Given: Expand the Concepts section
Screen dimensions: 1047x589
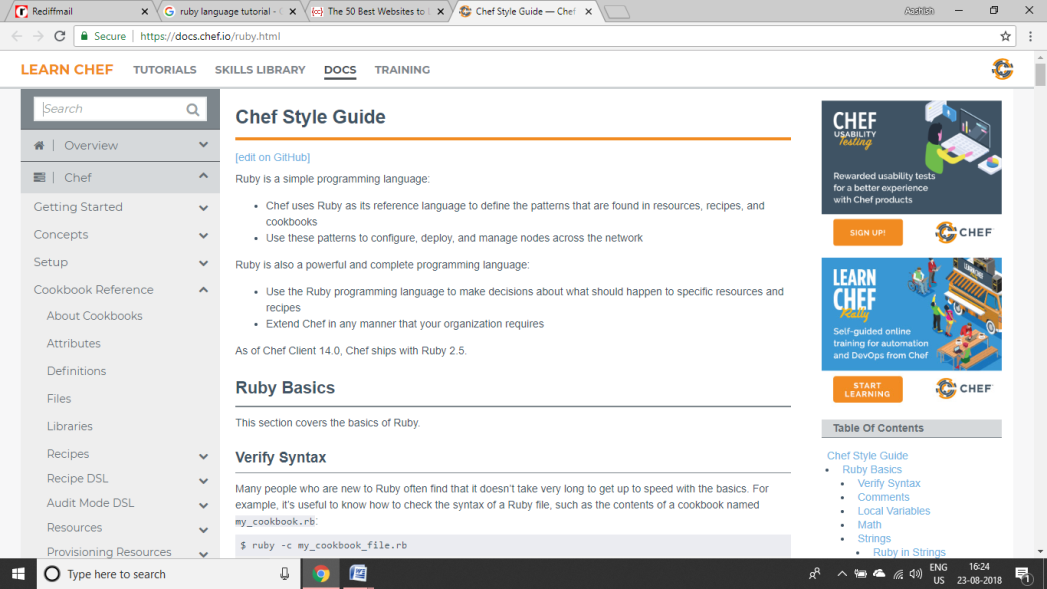Looking at the screenshot, I should click(x=203, y=235).
